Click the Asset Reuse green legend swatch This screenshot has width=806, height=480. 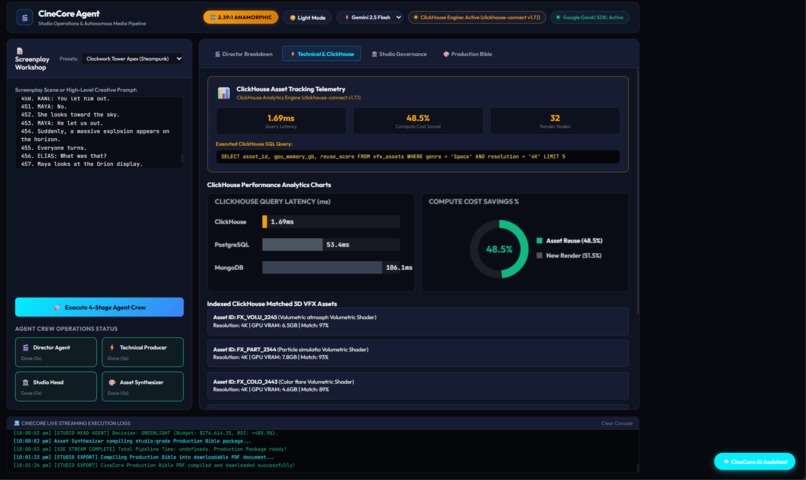pos(539,241)
